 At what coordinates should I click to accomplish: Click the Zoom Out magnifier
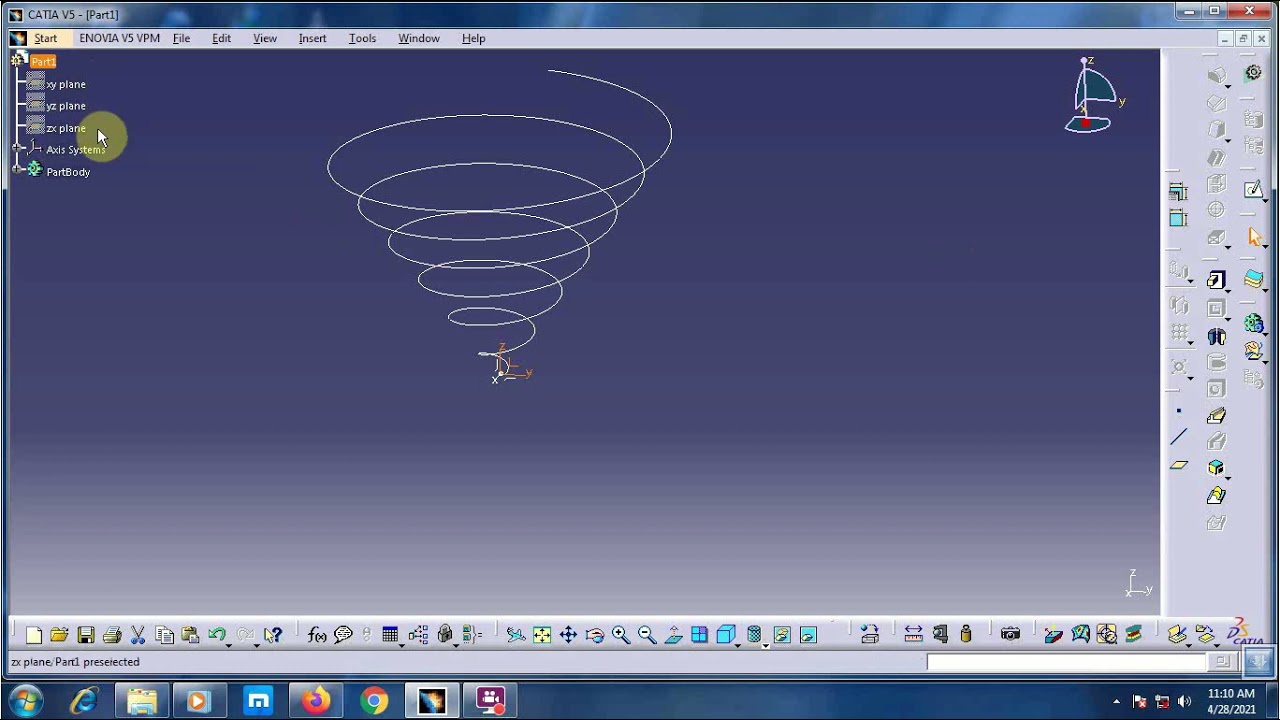[647, 635]
